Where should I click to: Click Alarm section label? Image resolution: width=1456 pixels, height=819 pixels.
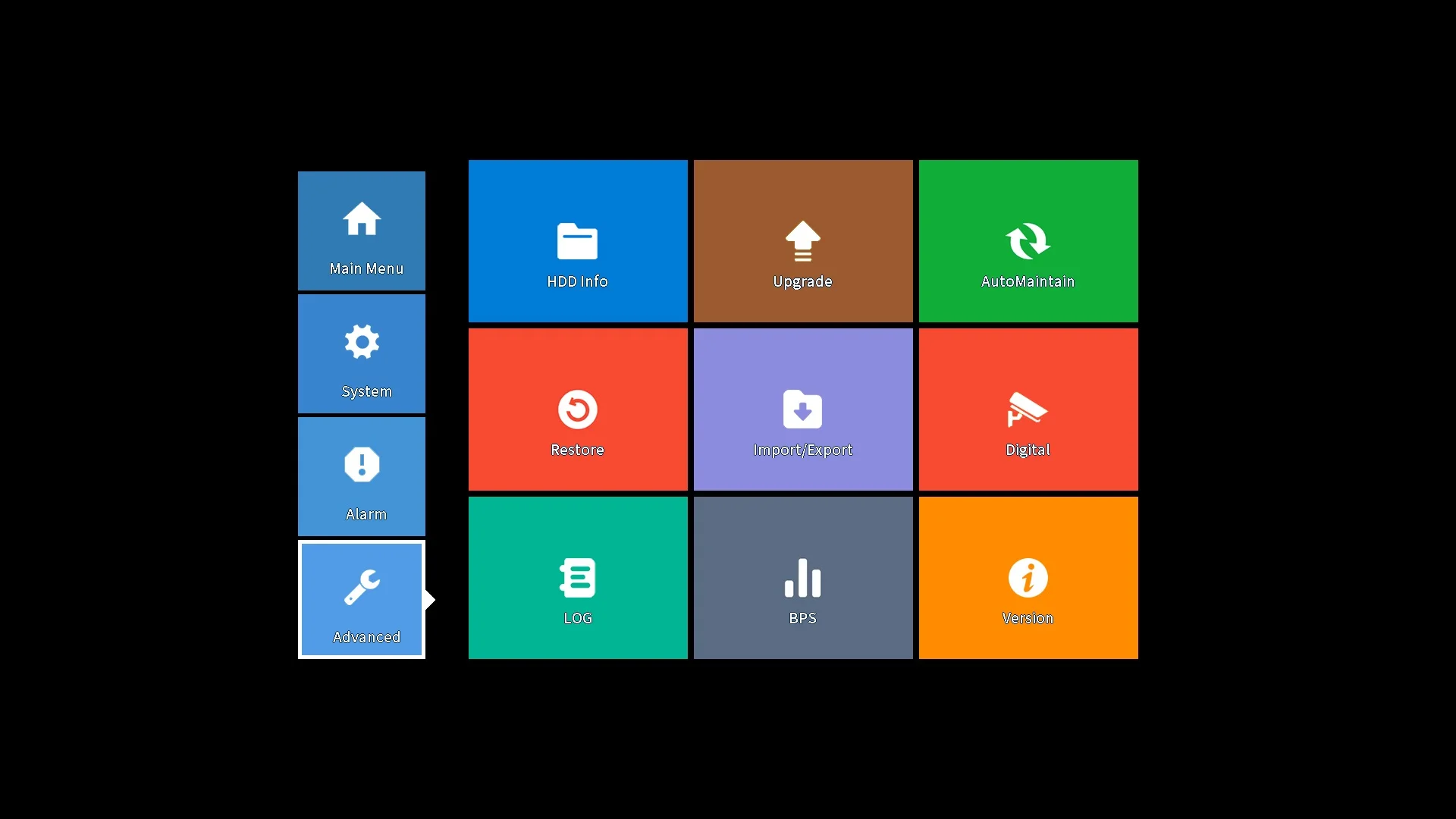point(367,513)
